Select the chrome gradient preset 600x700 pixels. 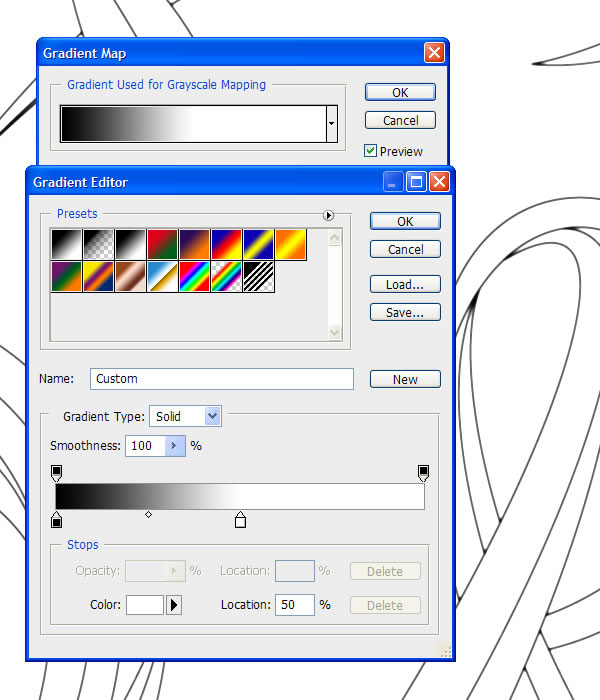163,277
